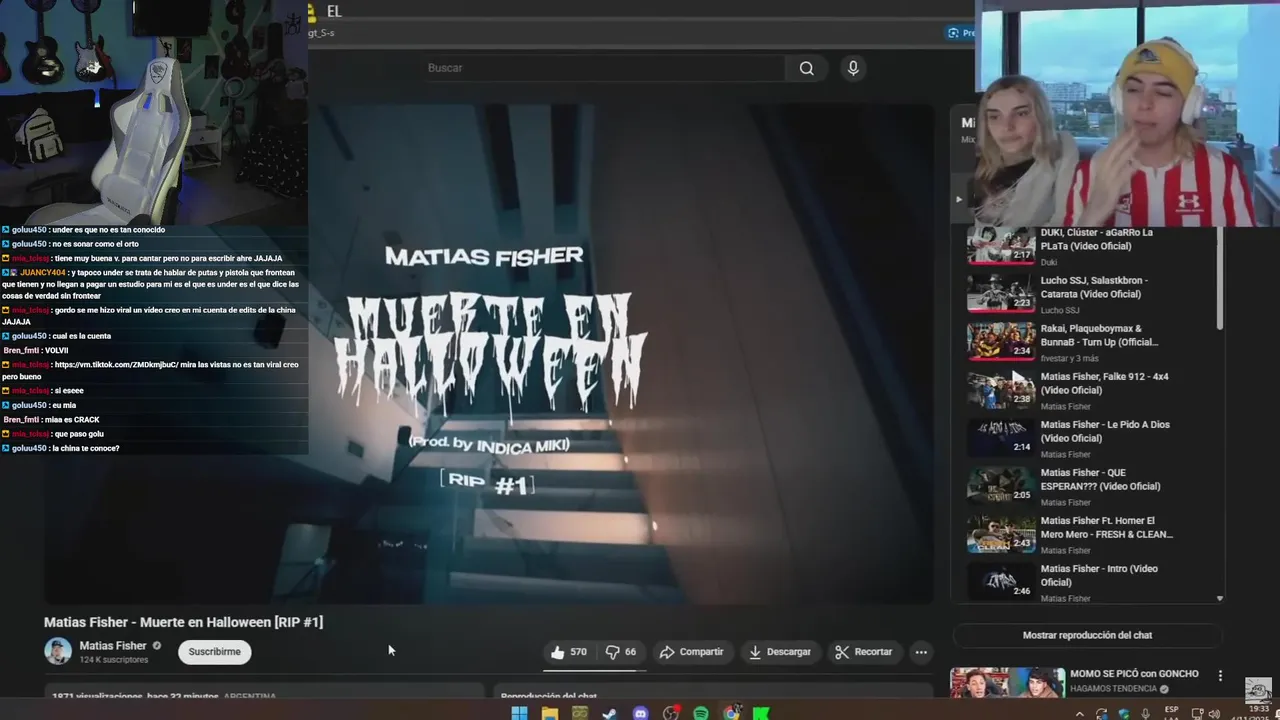Viewport: 1280px width, 720px height.
Task: Click the microphone icon in system tray
Action: [x=1146, y=714]
